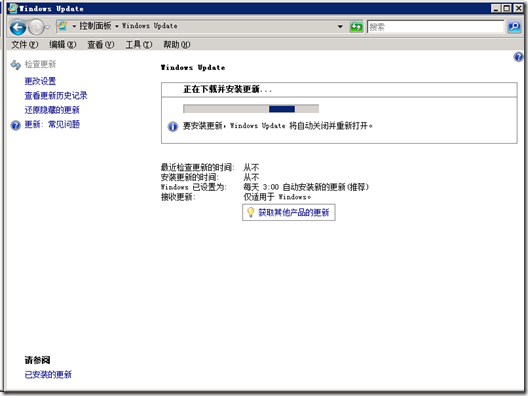Open the address bar history dropdown
The image size is (528, 396).
coord(340,26)
